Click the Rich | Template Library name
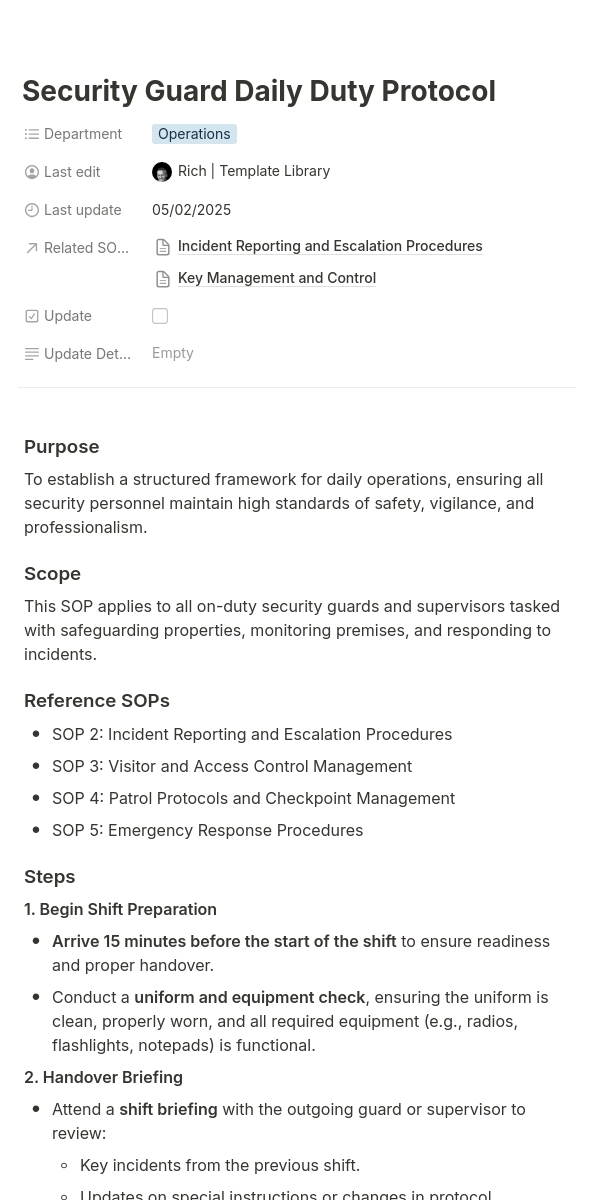The width and height of the screenshot is (600, 1200). [254, 171]
